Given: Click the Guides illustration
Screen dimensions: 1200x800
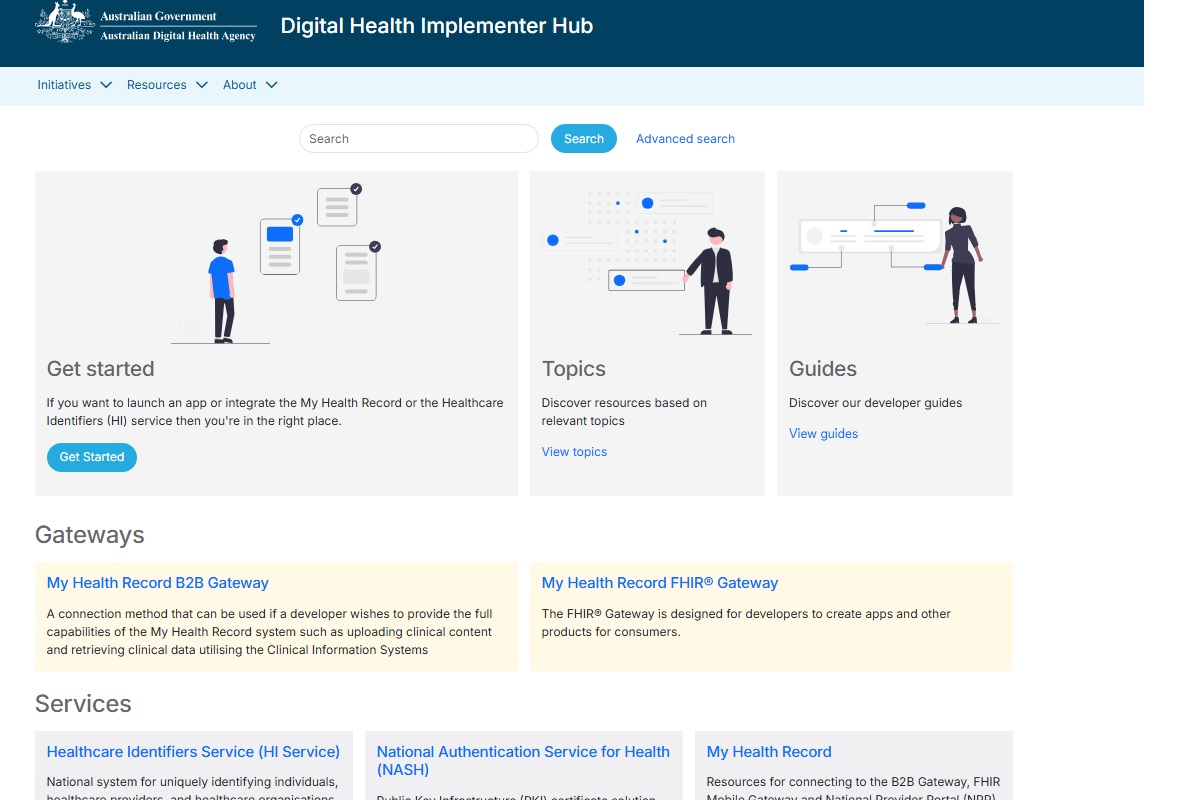Looking at the screenshot, I should [894, 263].
